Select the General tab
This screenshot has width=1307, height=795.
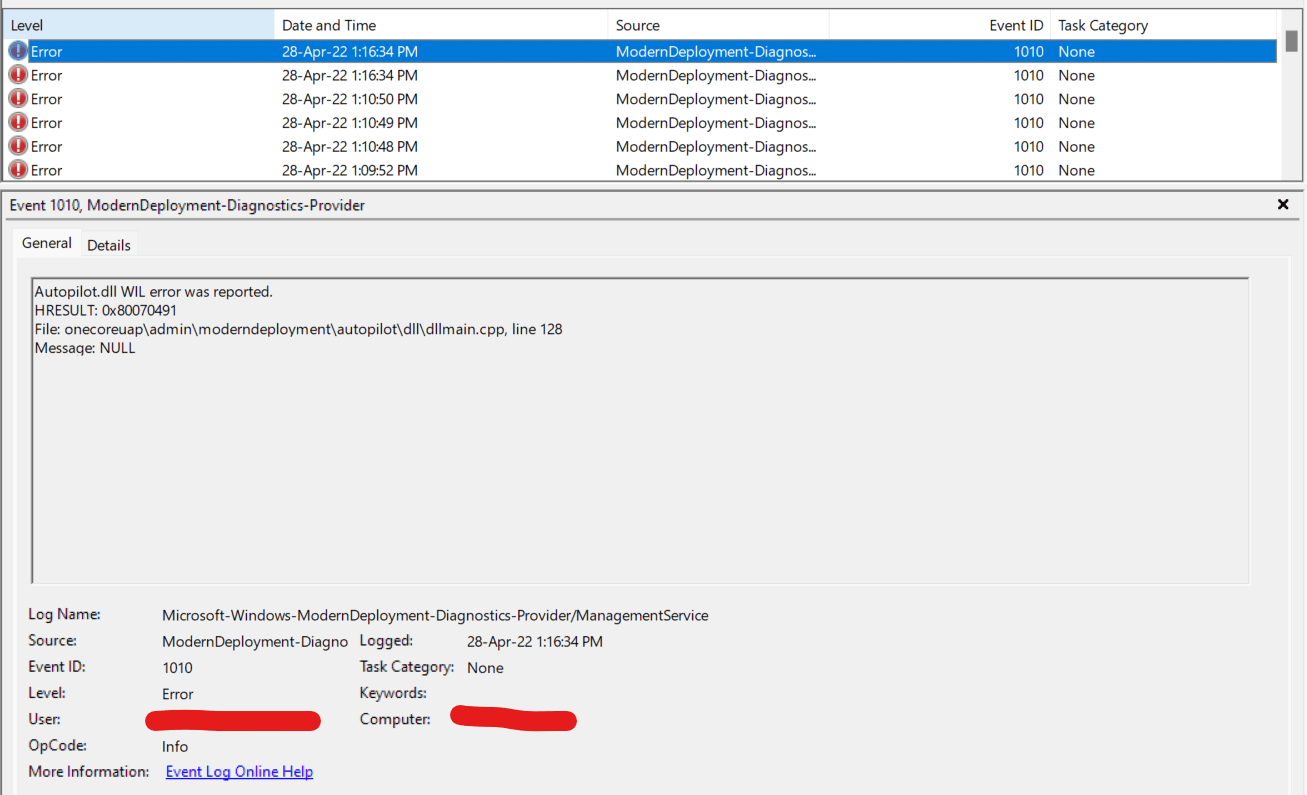click(x=46, y=243)
